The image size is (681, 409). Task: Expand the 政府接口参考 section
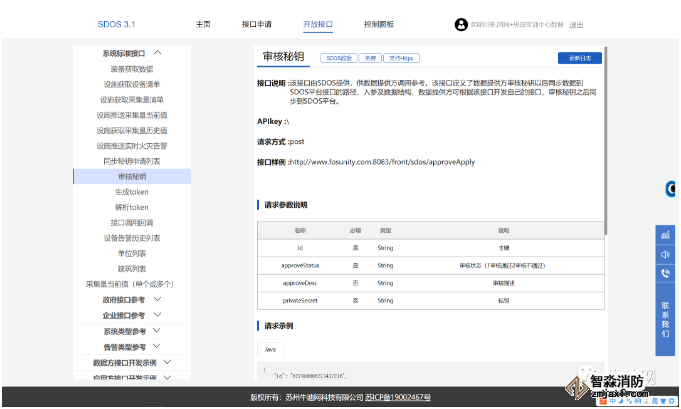pos(157,299)
